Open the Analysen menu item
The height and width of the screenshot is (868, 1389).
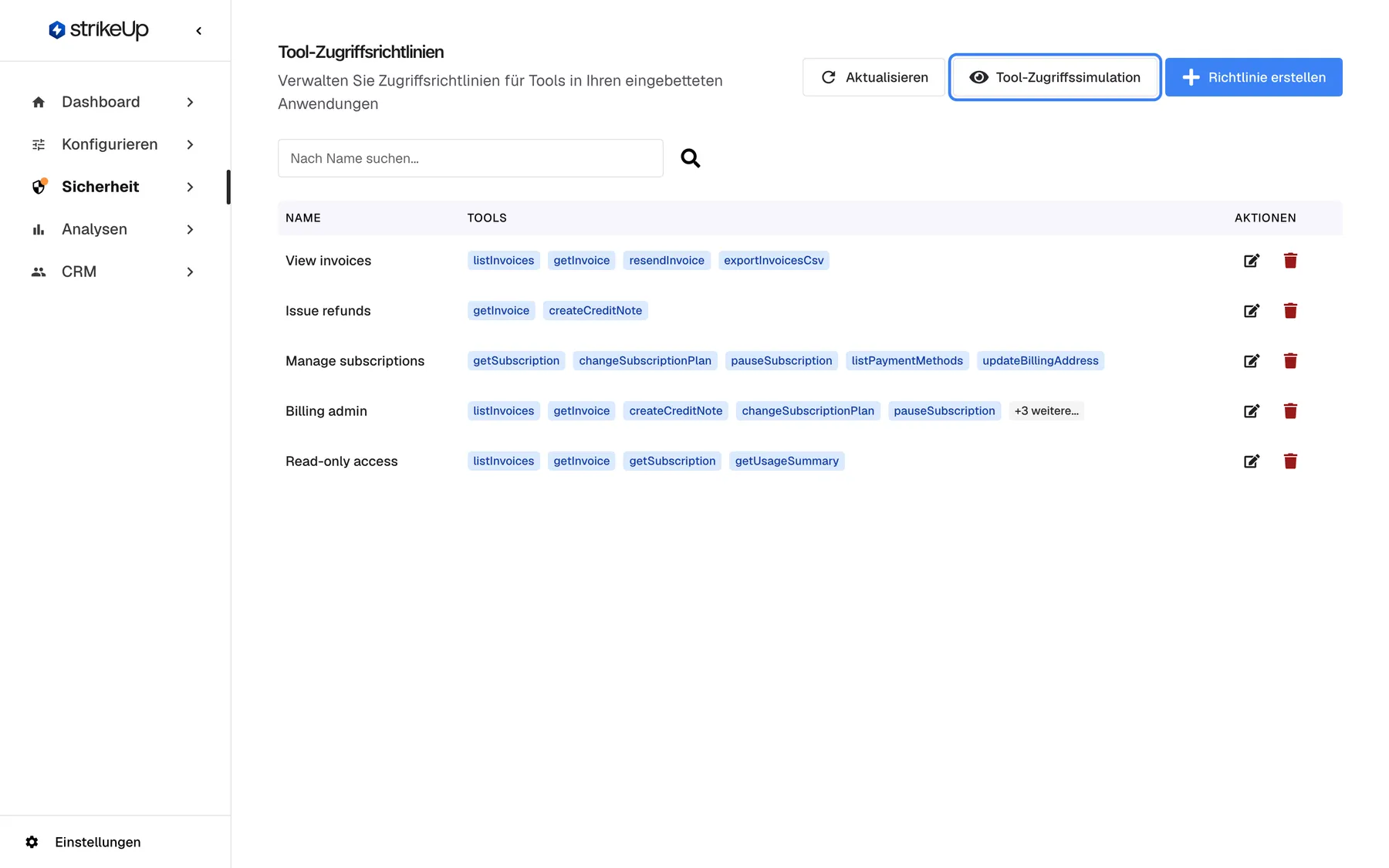pyautogui.click(x=114, y=229)
